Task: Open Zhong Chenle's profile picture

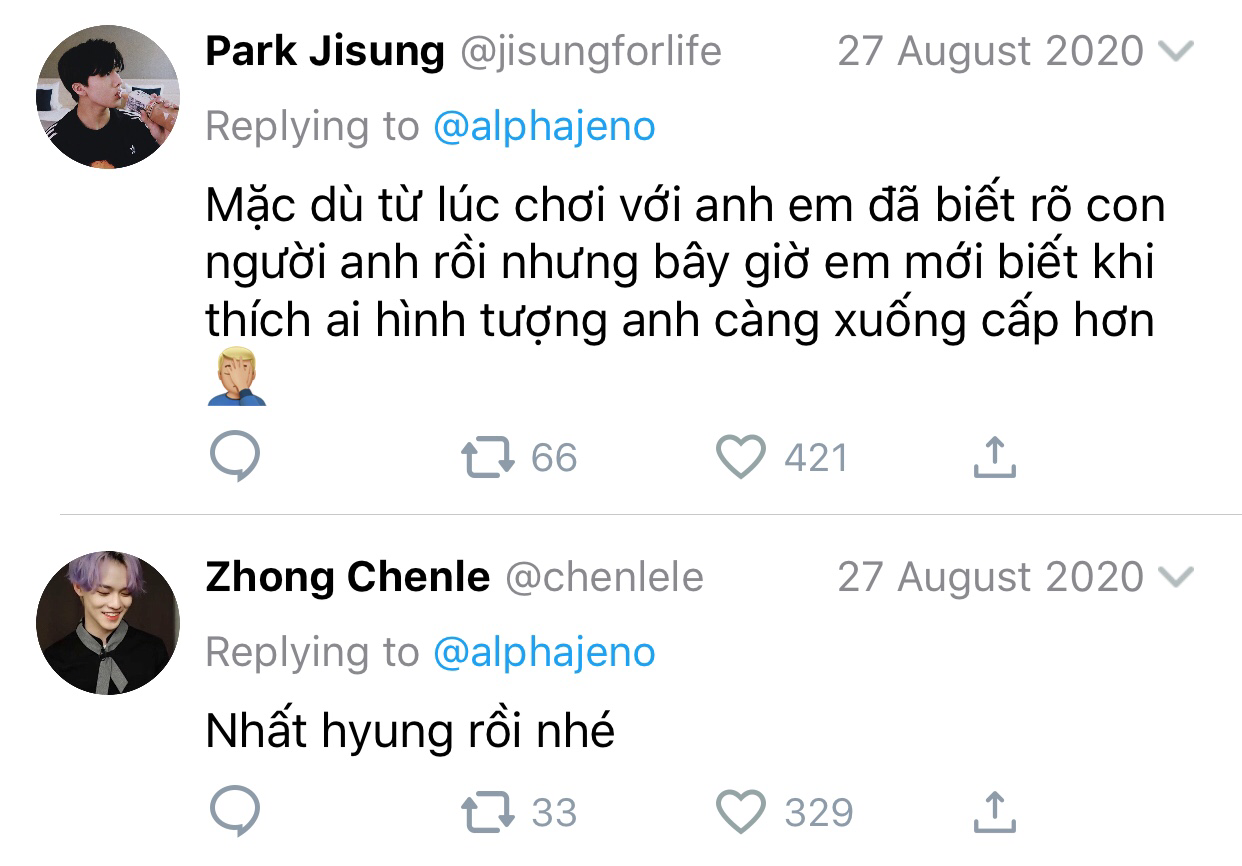Action: 108,622
